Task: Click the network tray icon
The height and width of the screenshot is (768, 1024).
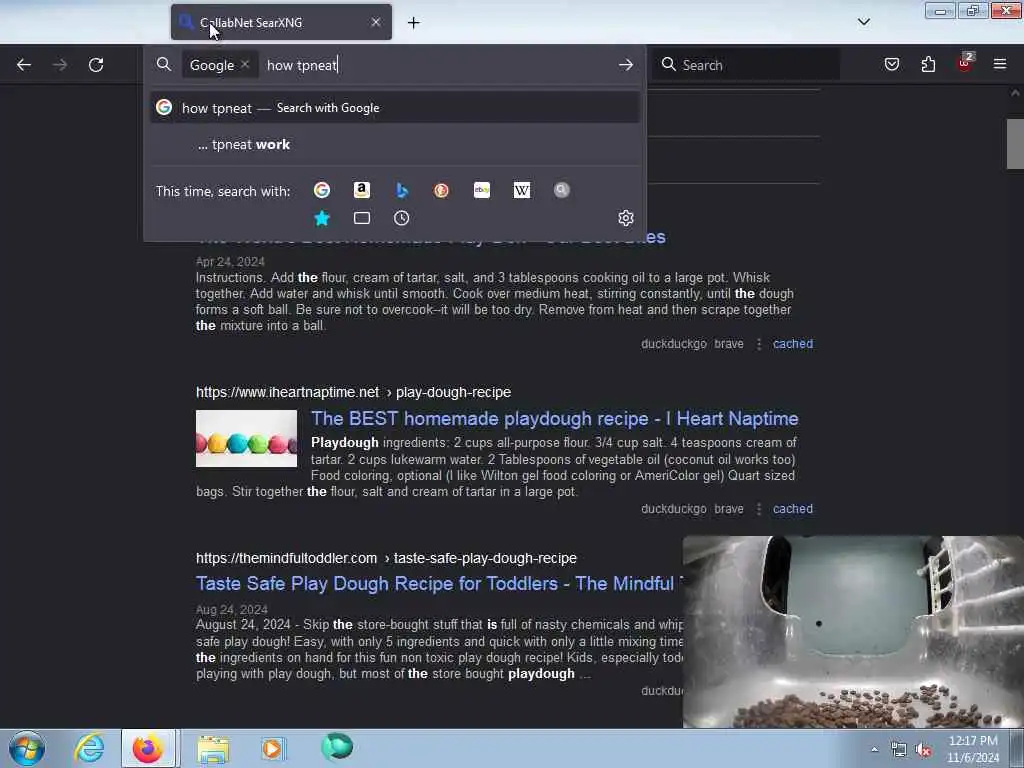Action: pos(899,750)
